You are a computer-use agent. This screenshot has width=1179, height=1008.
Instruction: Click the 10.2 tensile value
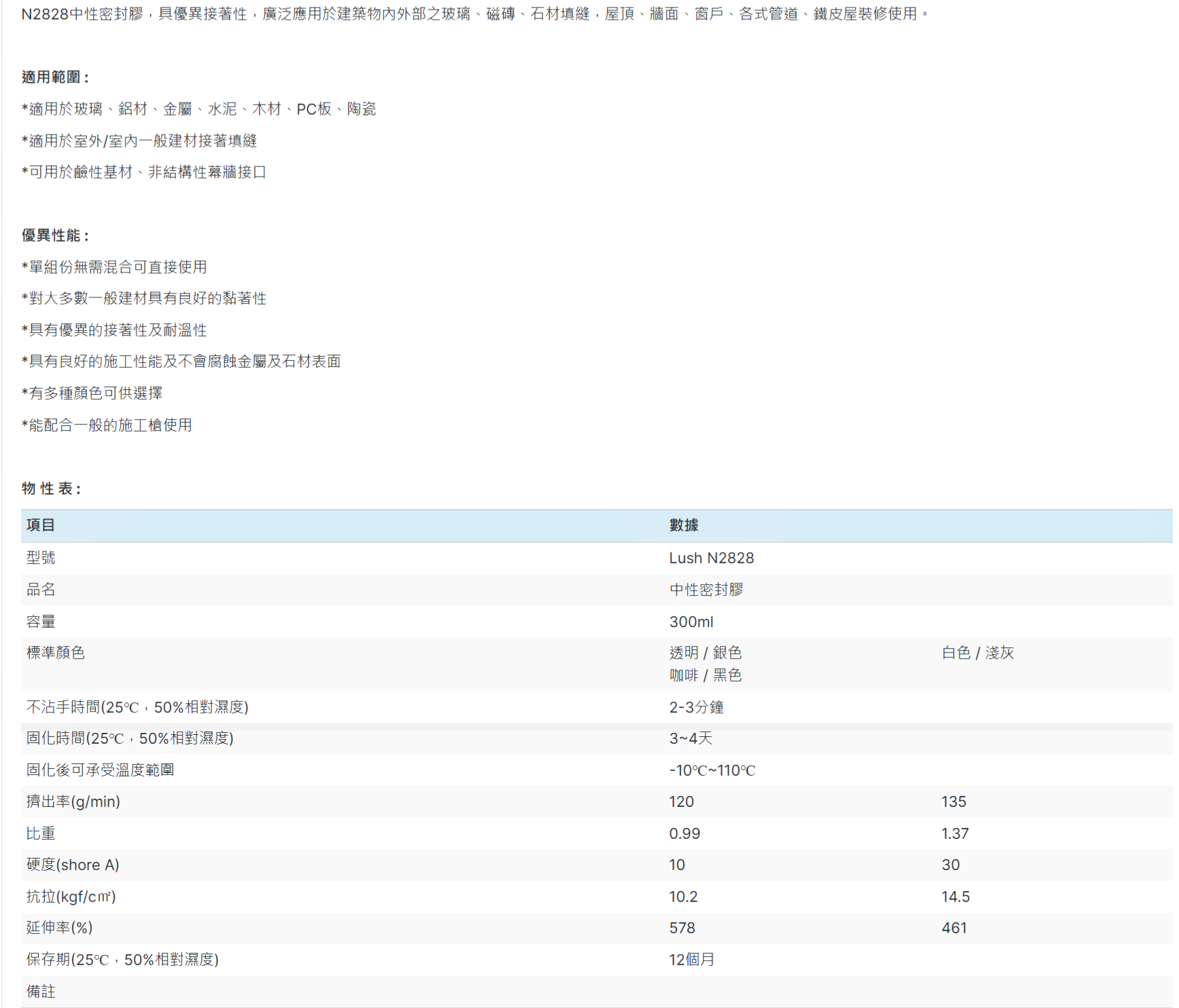tap(684, 897)
